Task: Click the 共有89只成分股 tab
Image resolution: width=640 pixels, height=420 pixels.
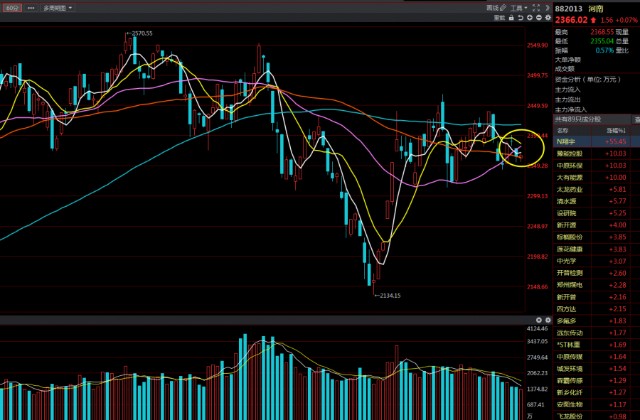Action: (x=578, y=119)
